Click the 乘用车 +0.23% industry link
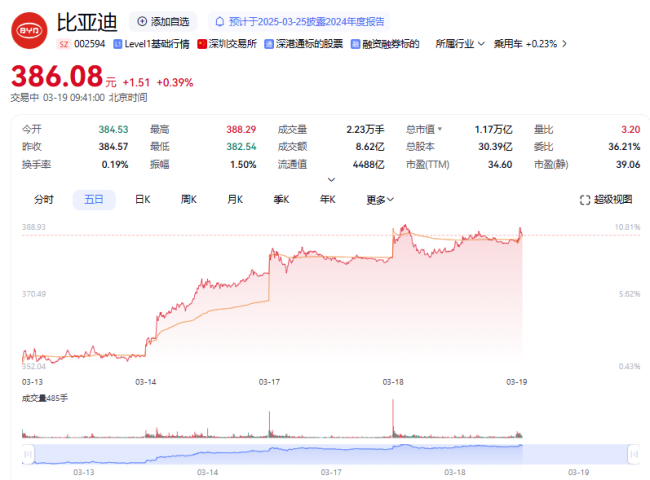 (x=525, y=44)
